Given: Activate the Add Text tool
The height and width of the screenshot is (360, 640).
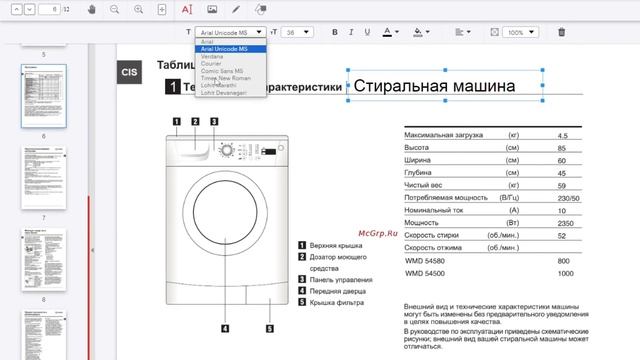Looking at the screenshot, I should point(187,9).
